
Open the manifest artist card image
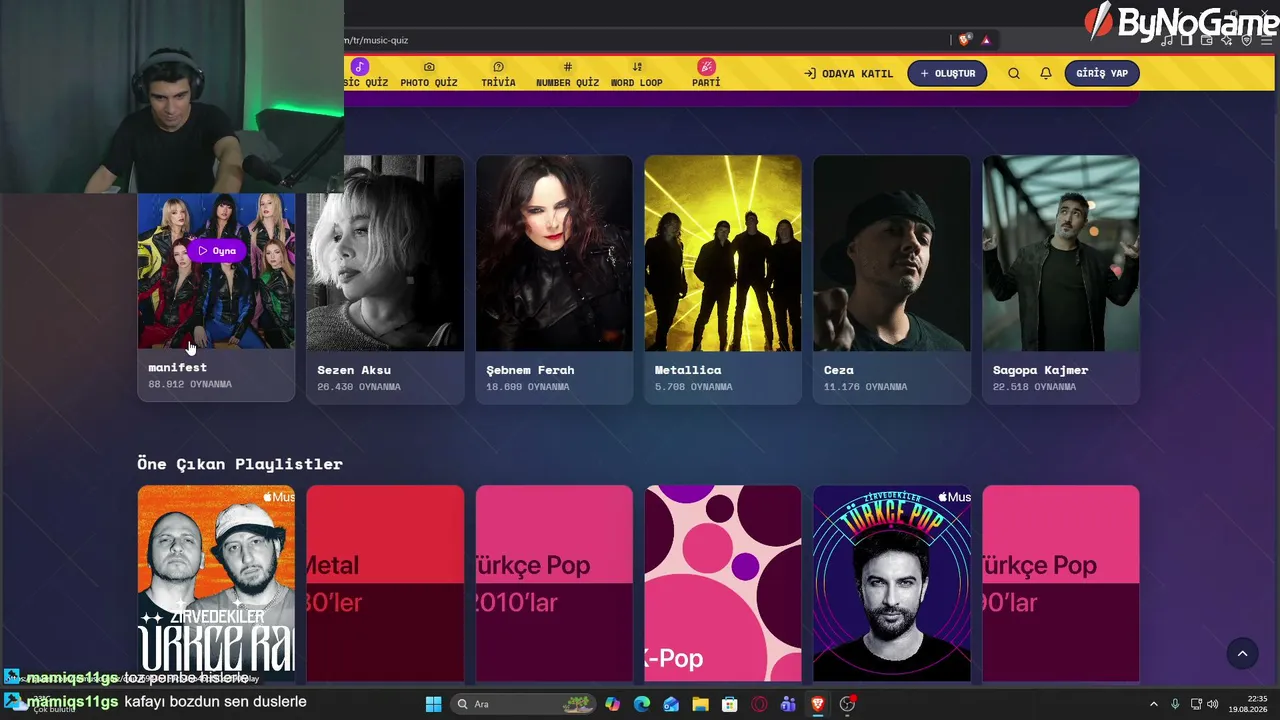coord(216,270)
